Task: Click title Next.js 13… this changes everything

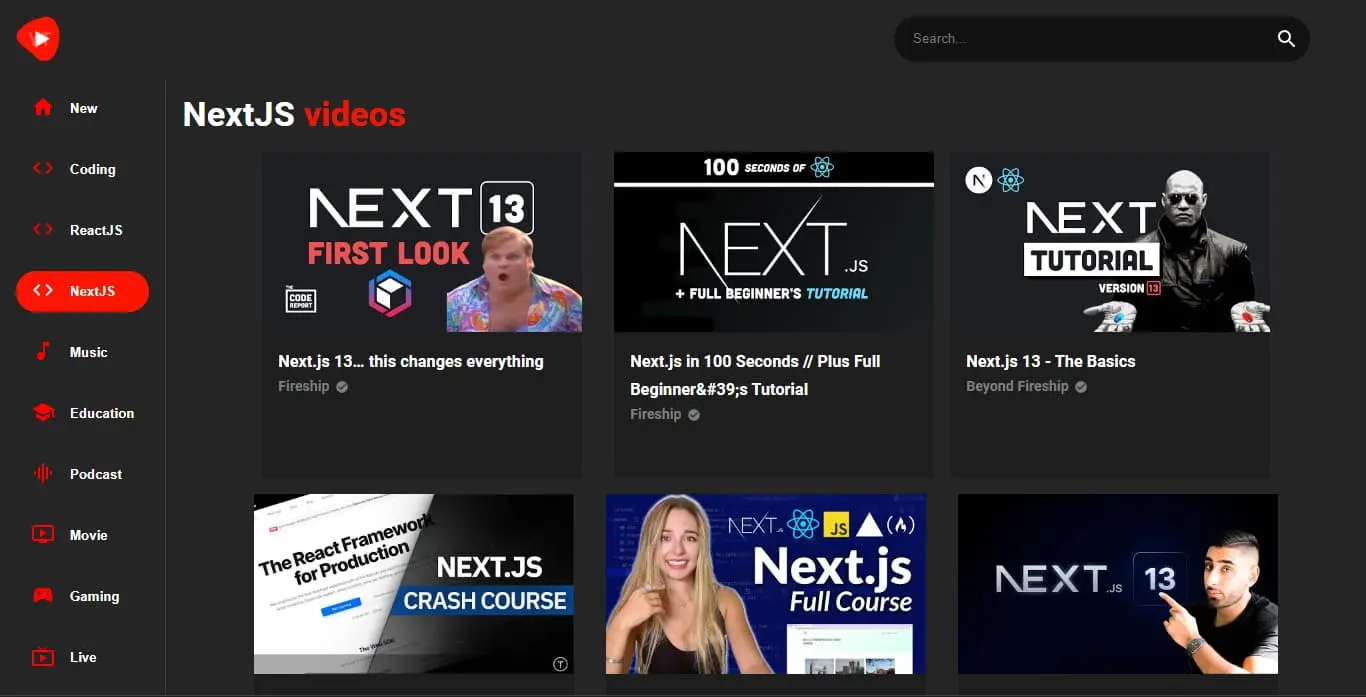Action: [x=411, y=361]
